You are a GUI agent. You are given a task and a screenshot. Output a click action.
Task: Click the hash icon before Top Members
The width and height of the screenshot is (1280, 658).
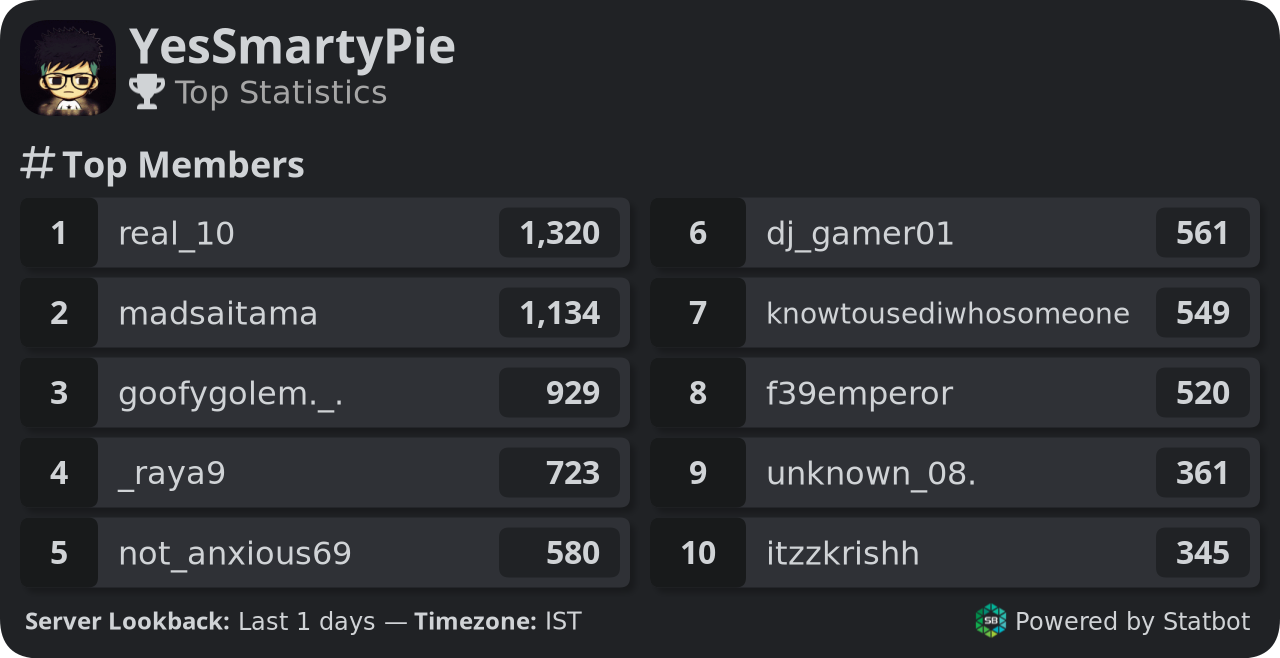click(x=37, y=163)
